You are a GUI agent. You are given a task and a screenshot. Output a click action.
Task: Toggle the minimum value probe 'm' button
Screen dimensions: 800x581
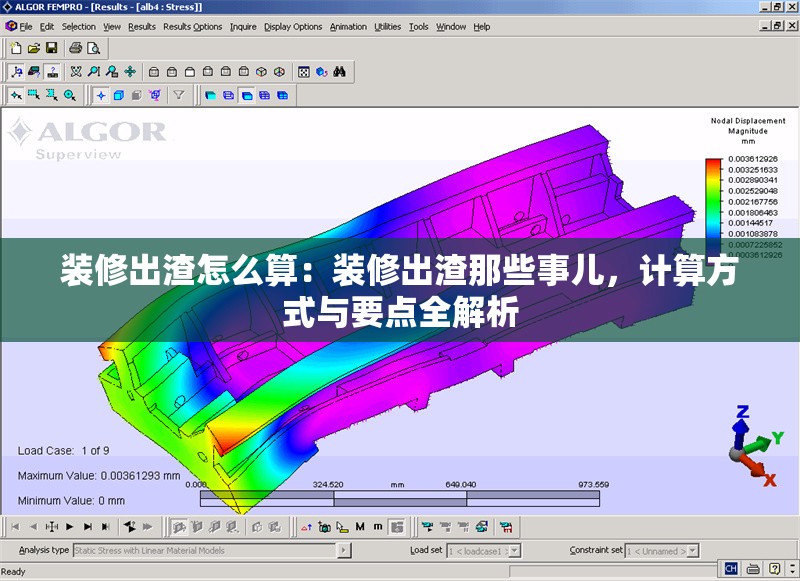tap(377, 526)
